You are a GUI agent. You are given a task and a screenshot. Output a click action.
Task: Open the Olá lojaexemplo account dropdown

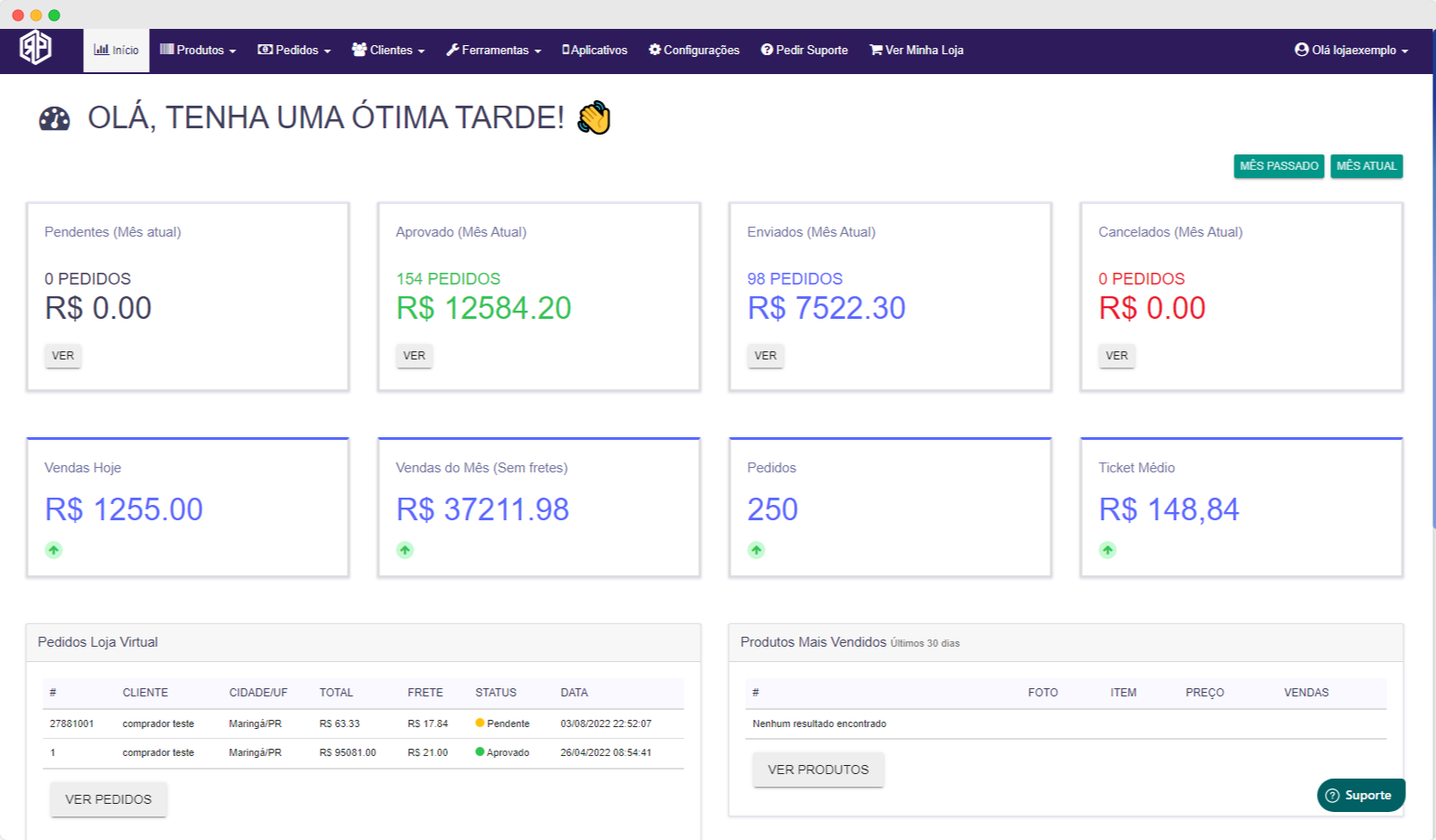pyautogui.click(x=1351, y=51)
